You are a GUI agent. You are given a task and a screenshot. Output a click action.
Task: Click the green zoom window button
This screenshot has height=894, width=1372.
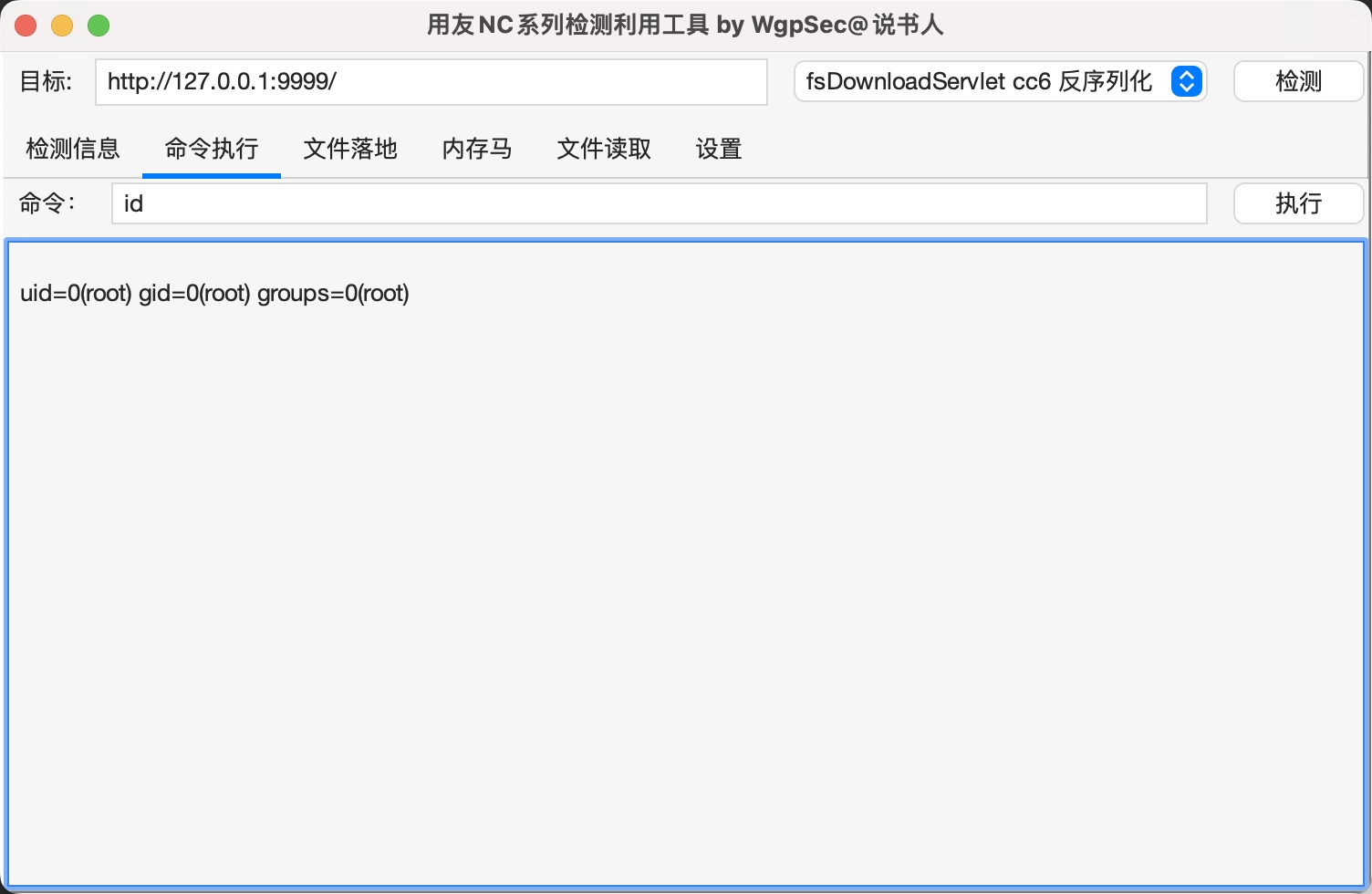[99, 25]
